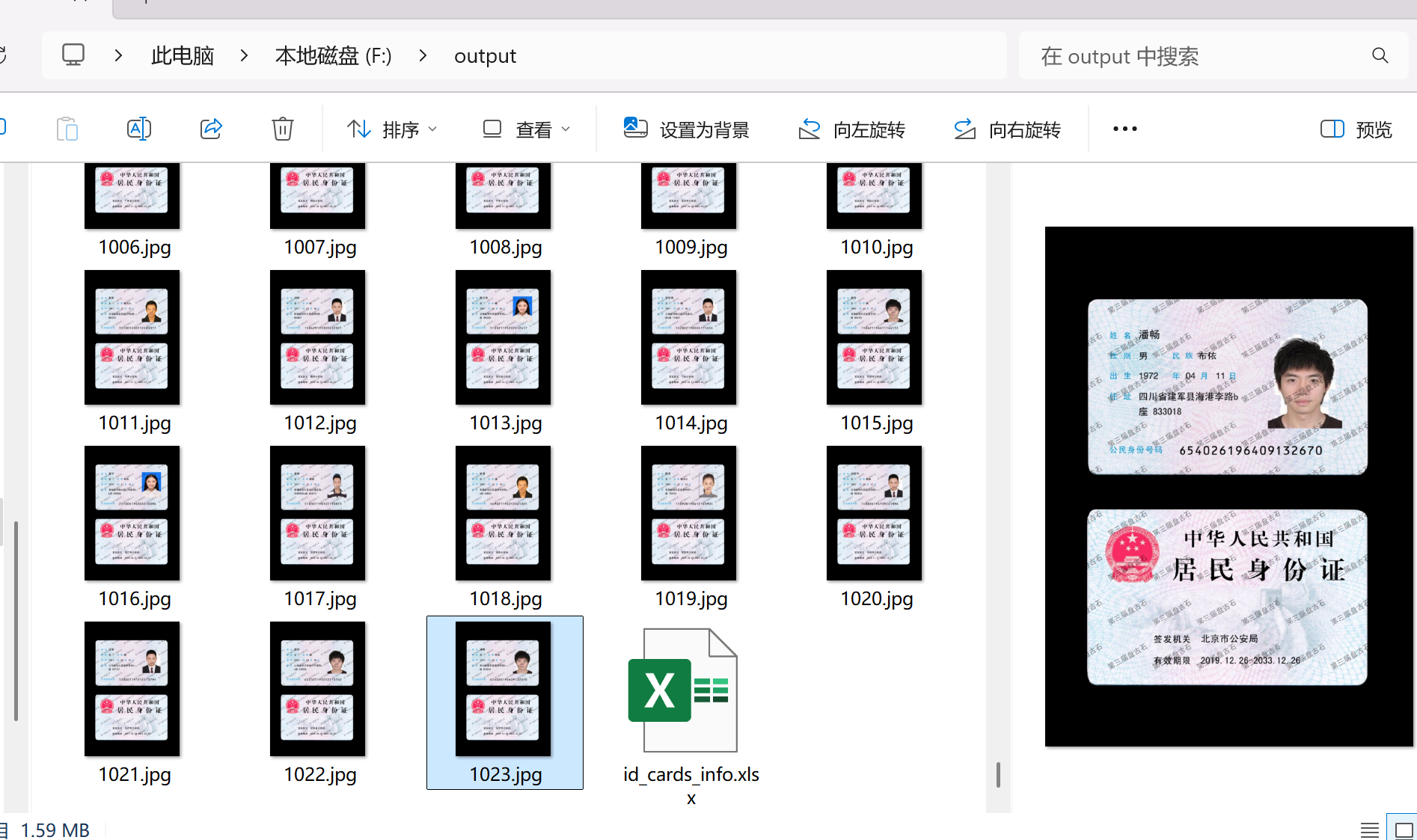Expand chevron after the monitor icon
Viewport: 1417px width, 840px height.
[x=118, y=55]
